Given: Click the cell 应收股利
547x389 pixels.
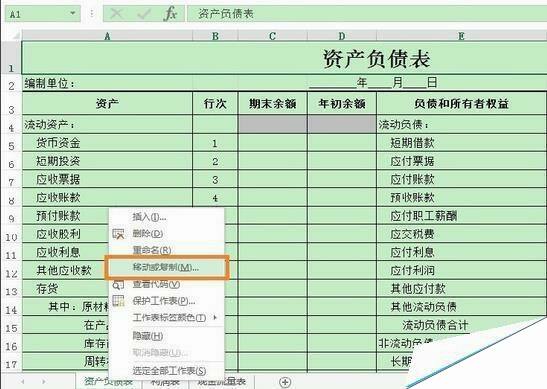Looking at the screenshot, I should (x=66, y=234).
